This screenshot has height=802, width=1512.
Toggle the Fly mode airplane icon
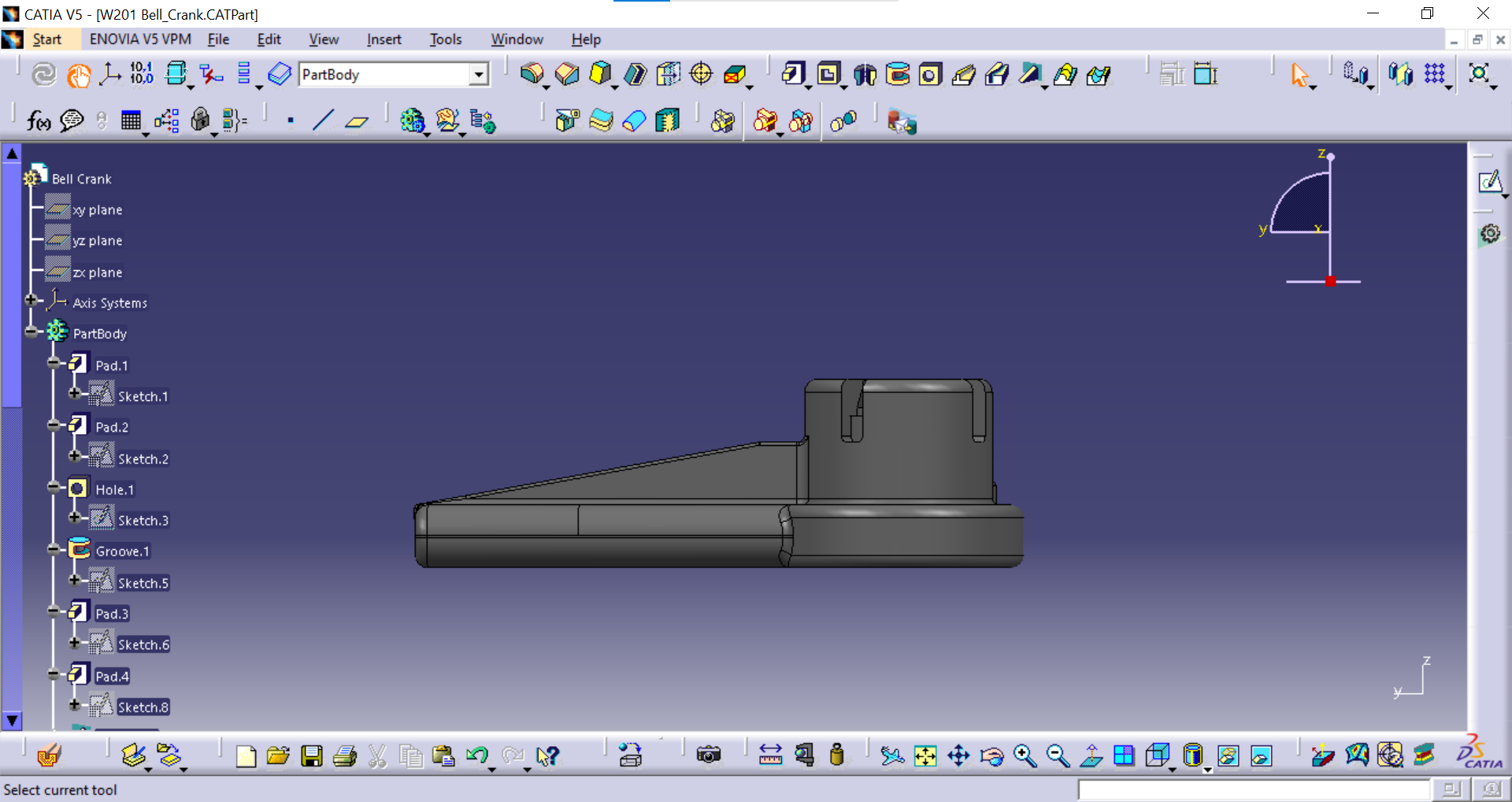coord(891,756)
